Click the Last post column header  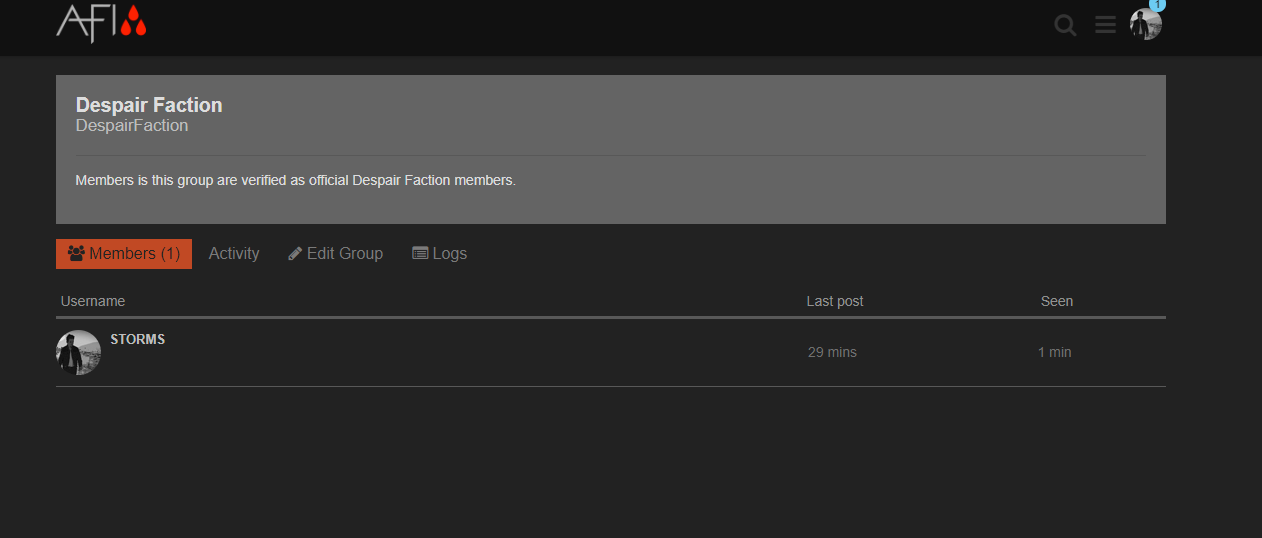835,301
